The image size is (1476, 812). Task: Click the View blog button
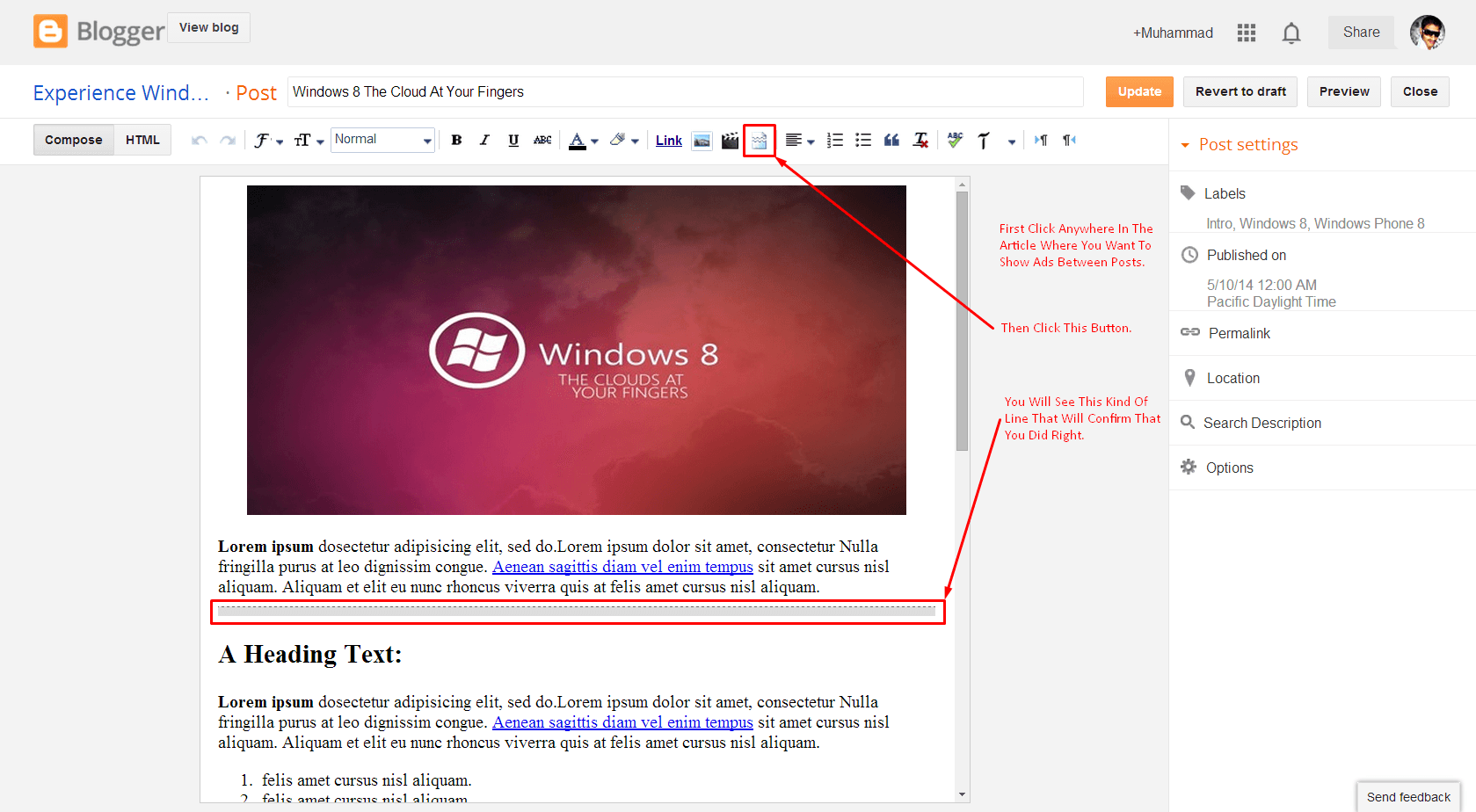coord(209,27)
